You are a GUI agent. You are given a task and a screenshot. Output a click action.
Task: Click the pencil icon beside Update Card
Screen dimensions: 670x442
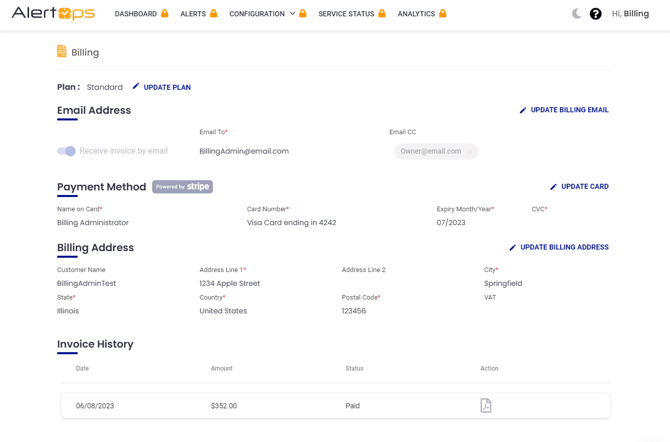coord(553,187)
